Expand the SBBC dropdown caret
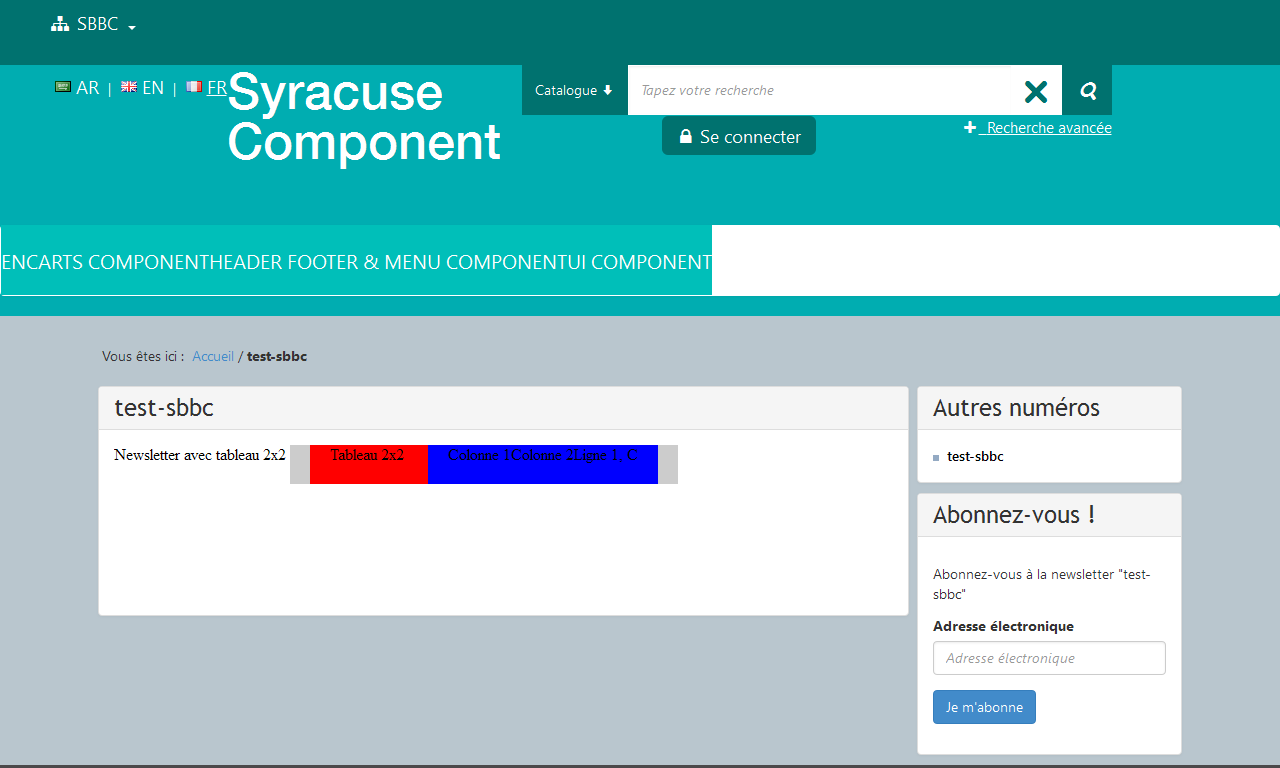Viewport: 1280px width, 768px height. [132, 27]
